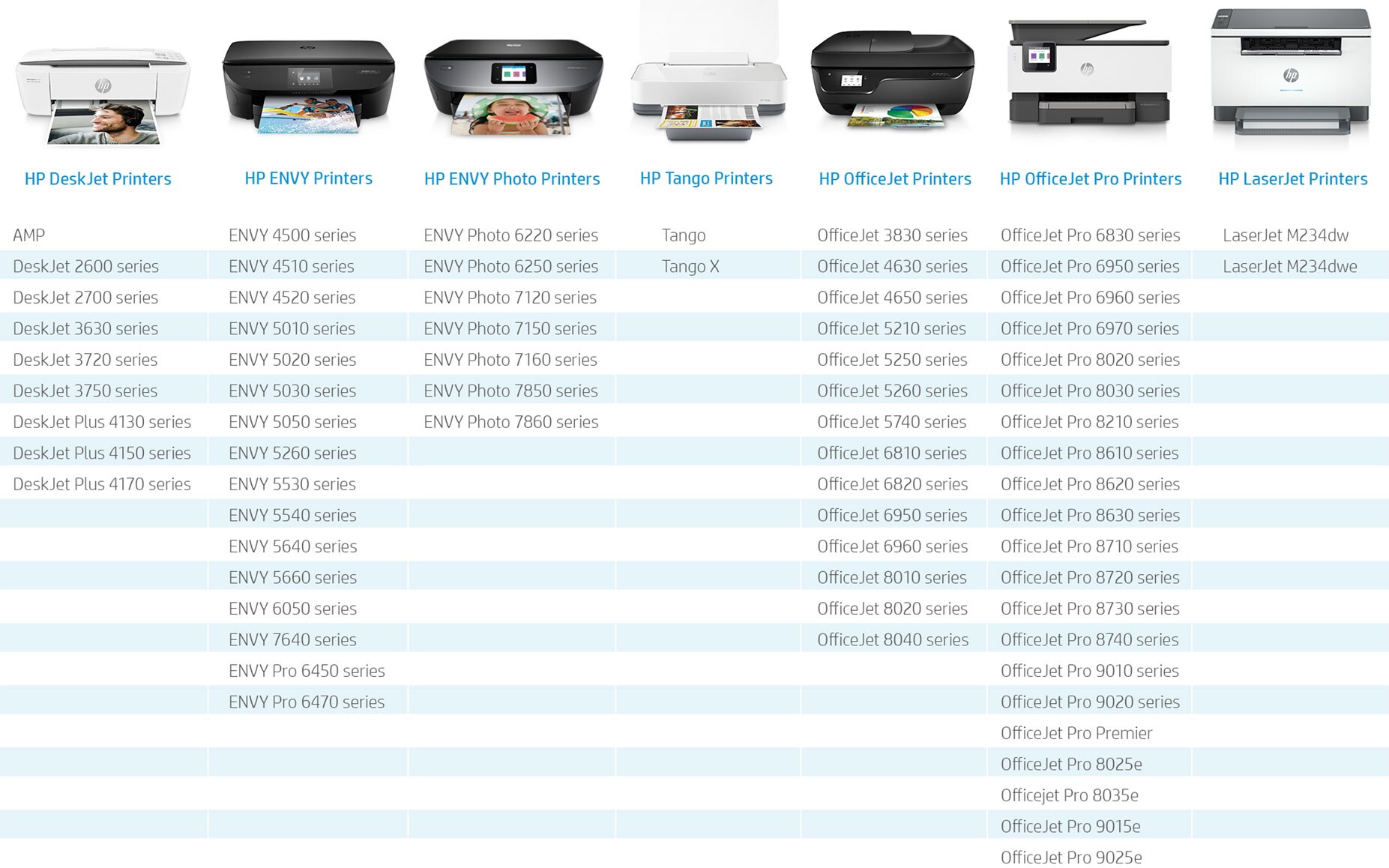Open the HP DeskJet Printers link
The height and width of the screenshot is (868, 1389).
click(x=98, y=179)
